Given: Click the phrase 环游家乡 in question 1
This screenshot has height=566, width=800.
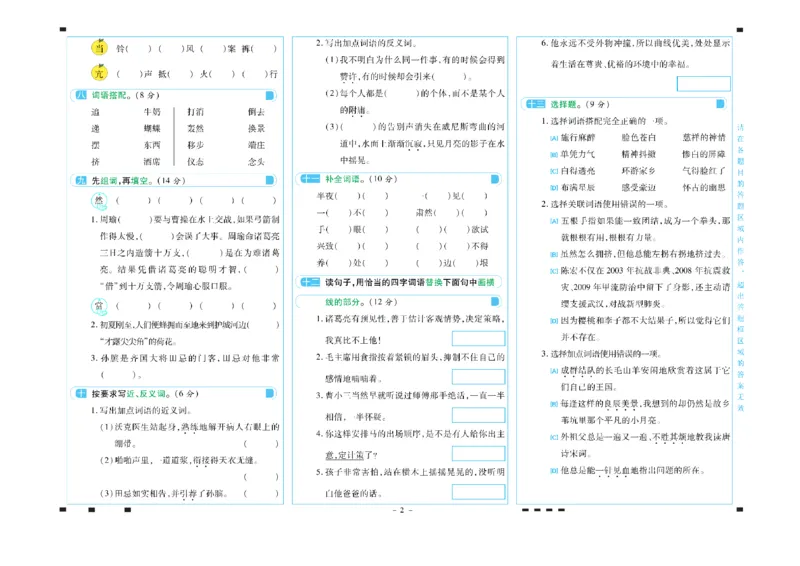Looking at the screenshot, I should pyautogui.click(x=639, y=171).
